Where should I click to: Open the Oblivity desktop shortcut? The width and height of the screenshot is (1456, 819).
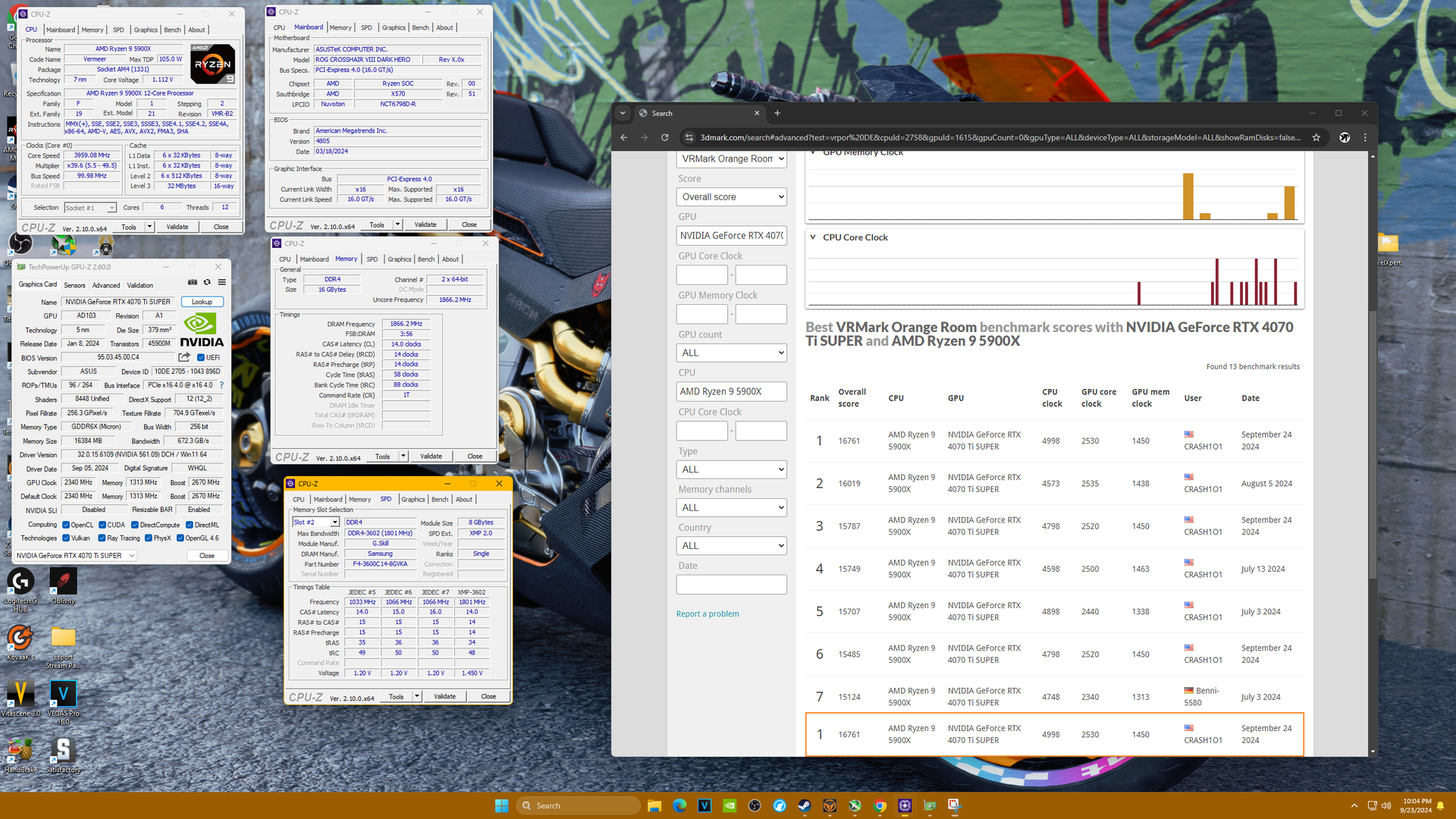[63, 586]
